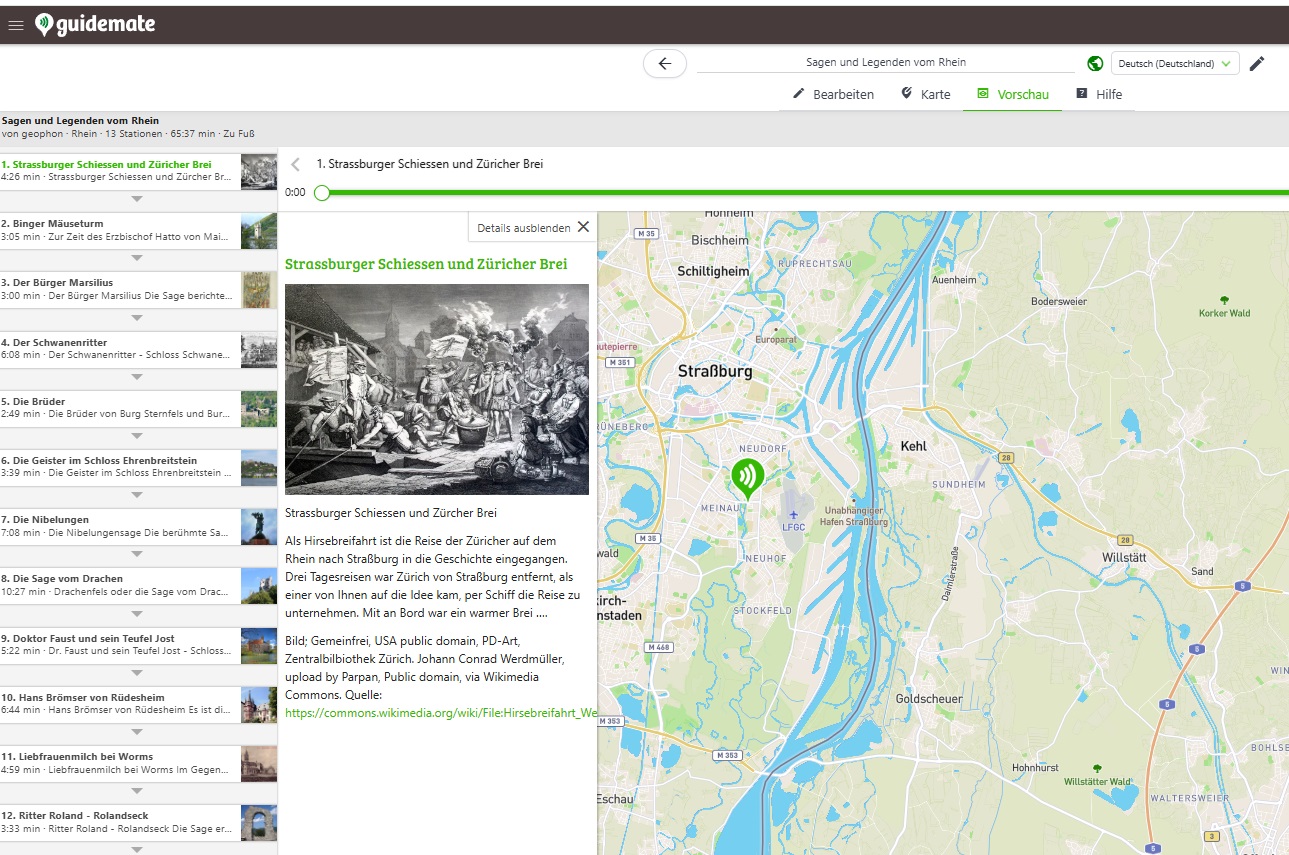Click the LFGC airfield icon on map
1289x855 pixels.
coord(793,514)
